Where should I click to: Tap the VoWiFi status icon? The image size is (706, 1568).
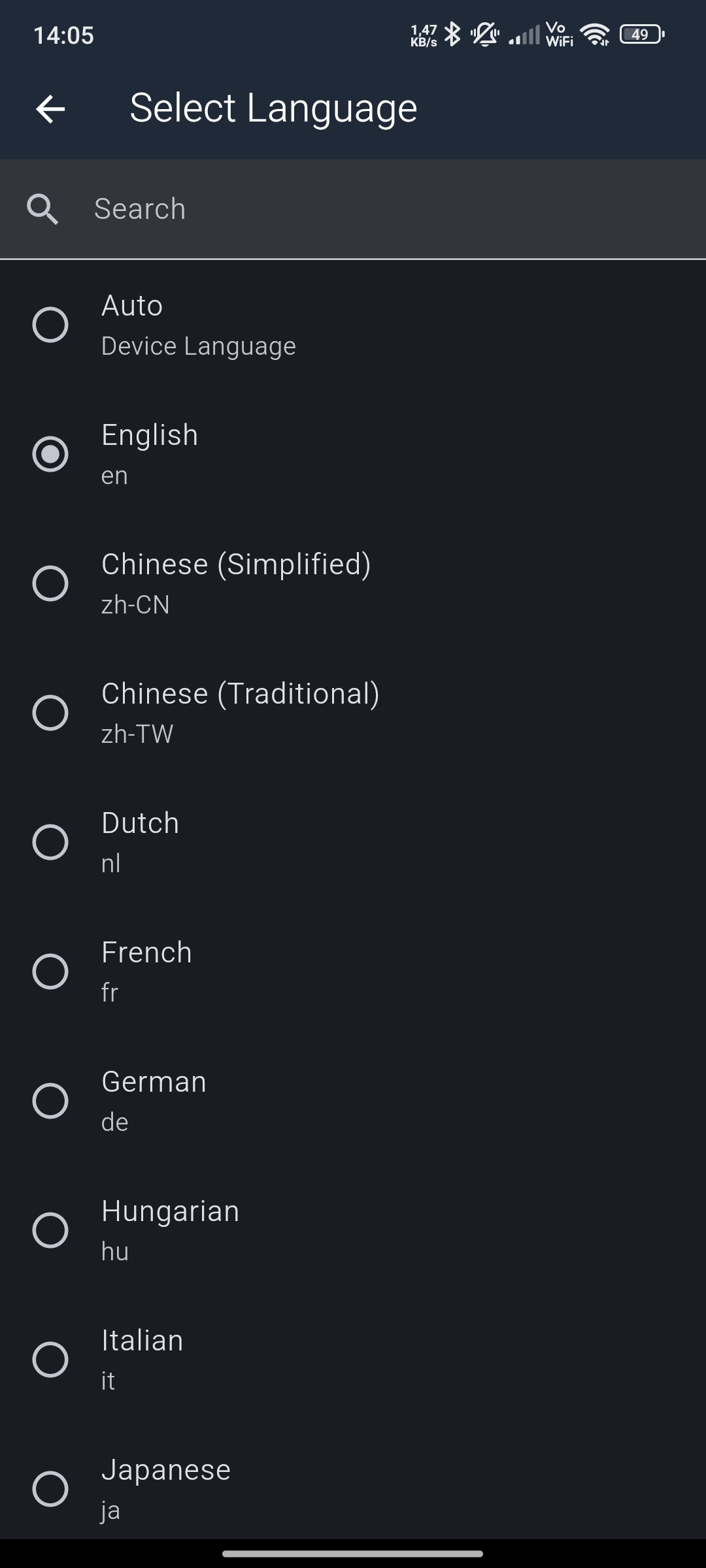coord(559,35)
